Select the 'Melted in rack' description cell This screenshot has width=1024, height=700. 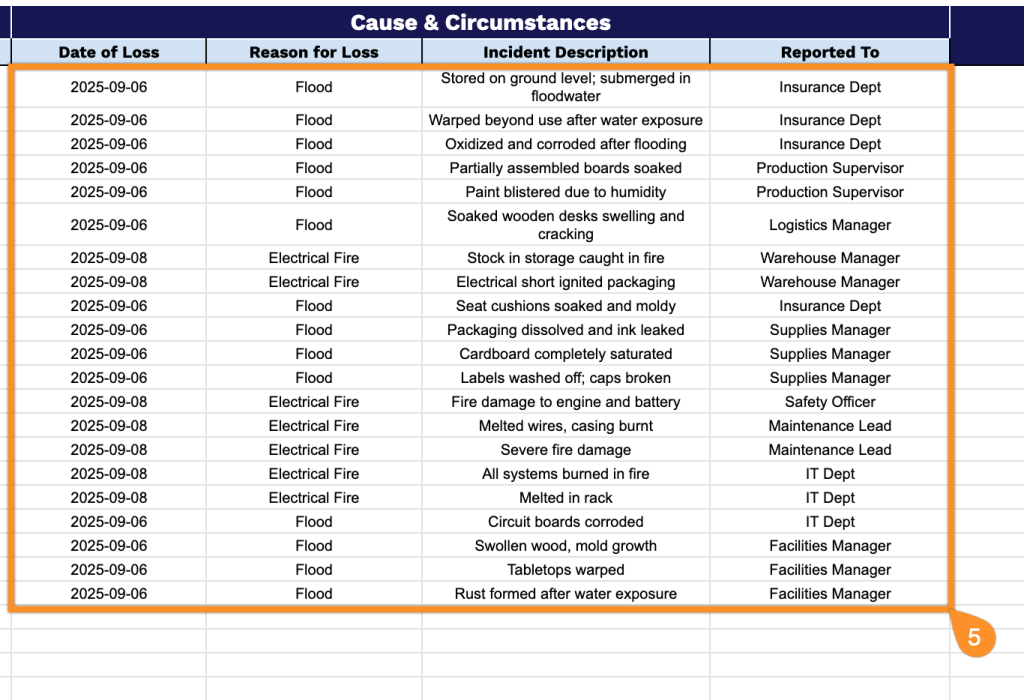pos(566,498)
